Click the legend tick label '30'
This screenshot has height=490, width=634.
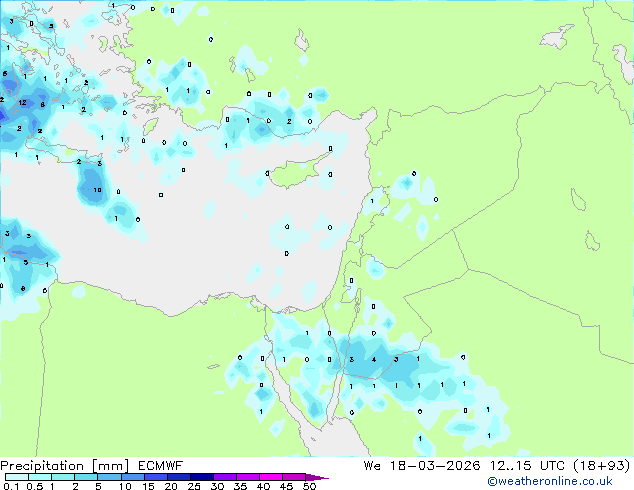[217, 486]
